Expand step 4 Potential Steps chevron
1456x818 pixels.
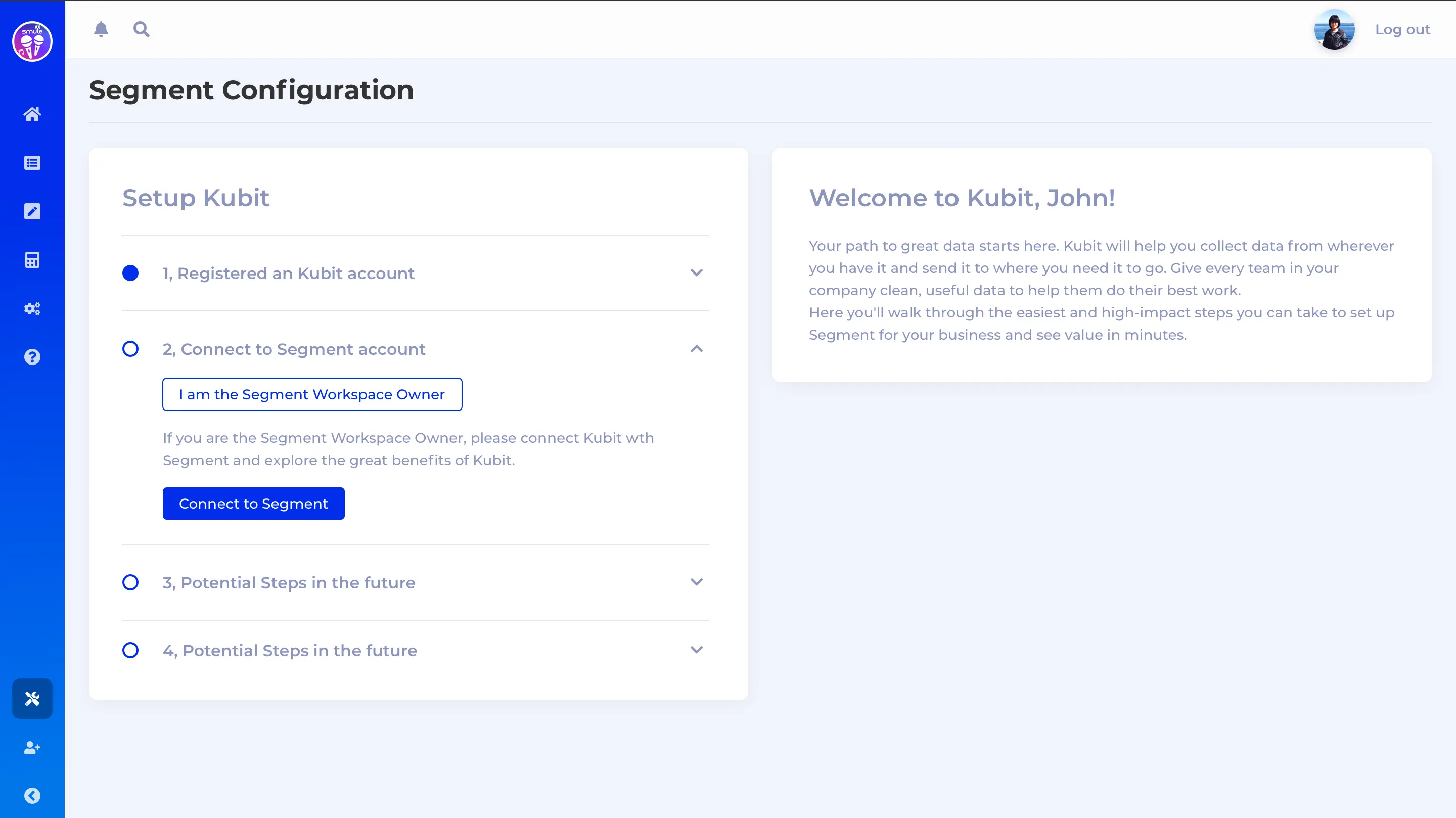[x=696, y=650]
